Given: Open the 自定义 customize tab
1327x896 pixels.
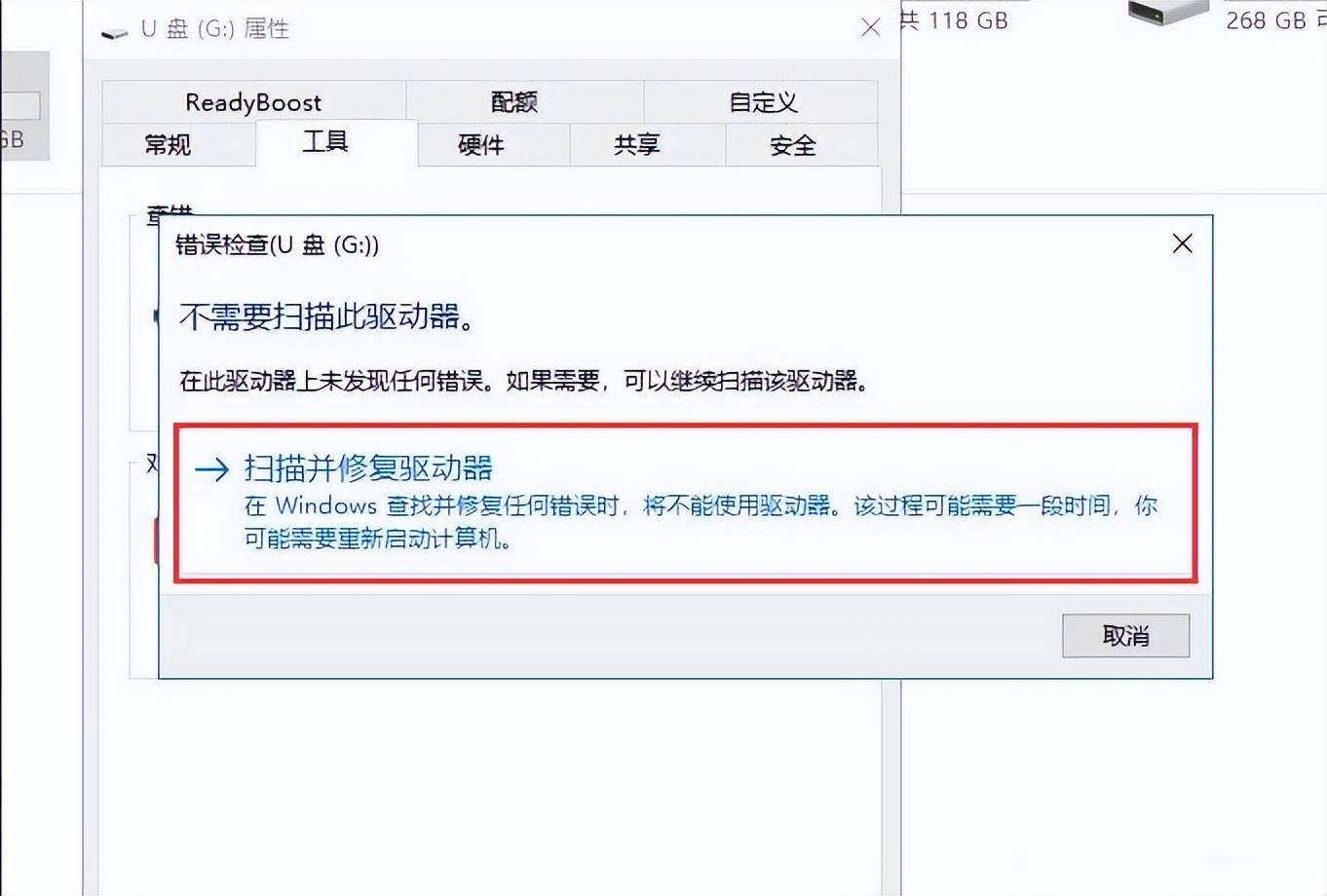Looking at the screenshot, I should pos(762,102).
